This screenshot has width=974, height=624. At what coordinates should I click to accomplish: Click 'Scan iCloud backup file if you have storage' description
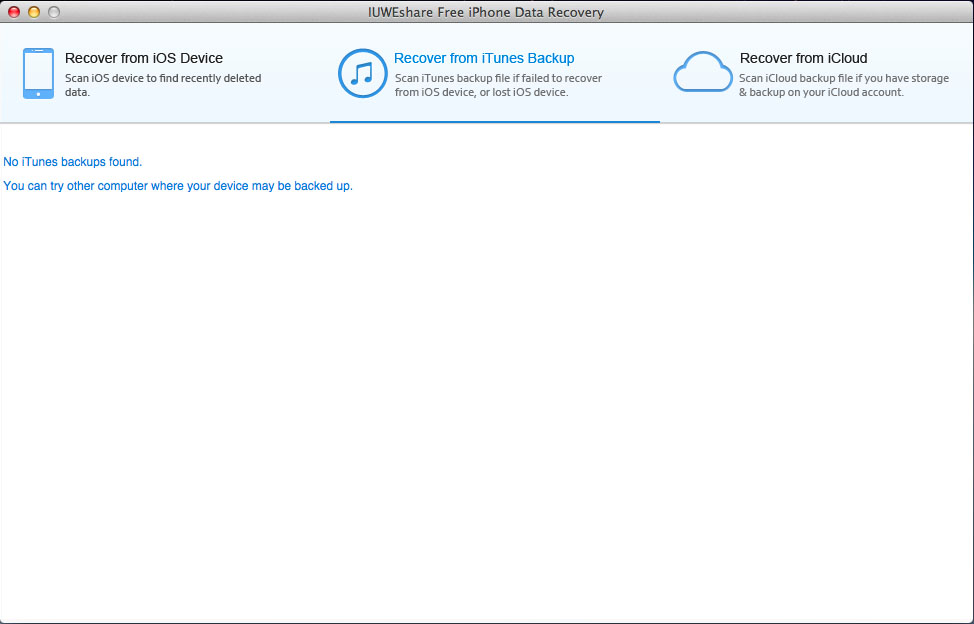[844, 85]
